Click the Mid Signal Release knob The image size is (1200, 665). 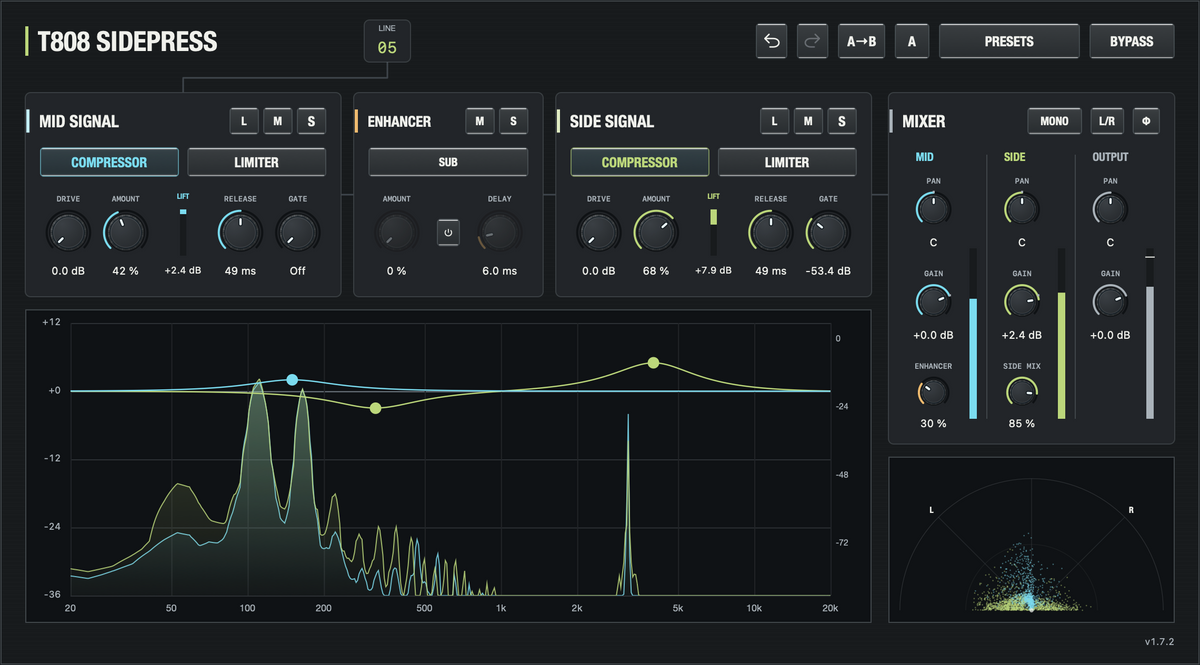click(240, 233)
